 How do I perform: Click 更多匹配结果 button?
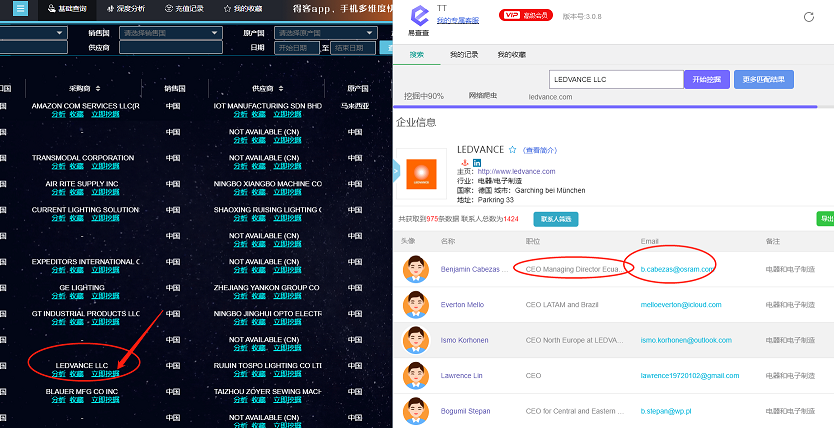point(764,80)
